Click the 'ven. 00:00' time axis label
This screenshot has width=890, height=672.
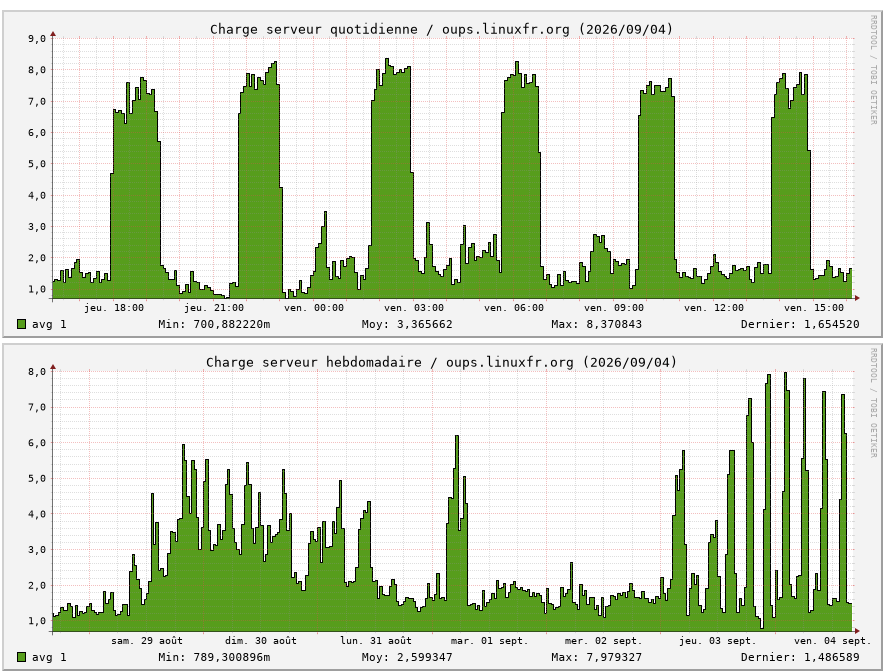pyautogui.click(x=314, y=308)
